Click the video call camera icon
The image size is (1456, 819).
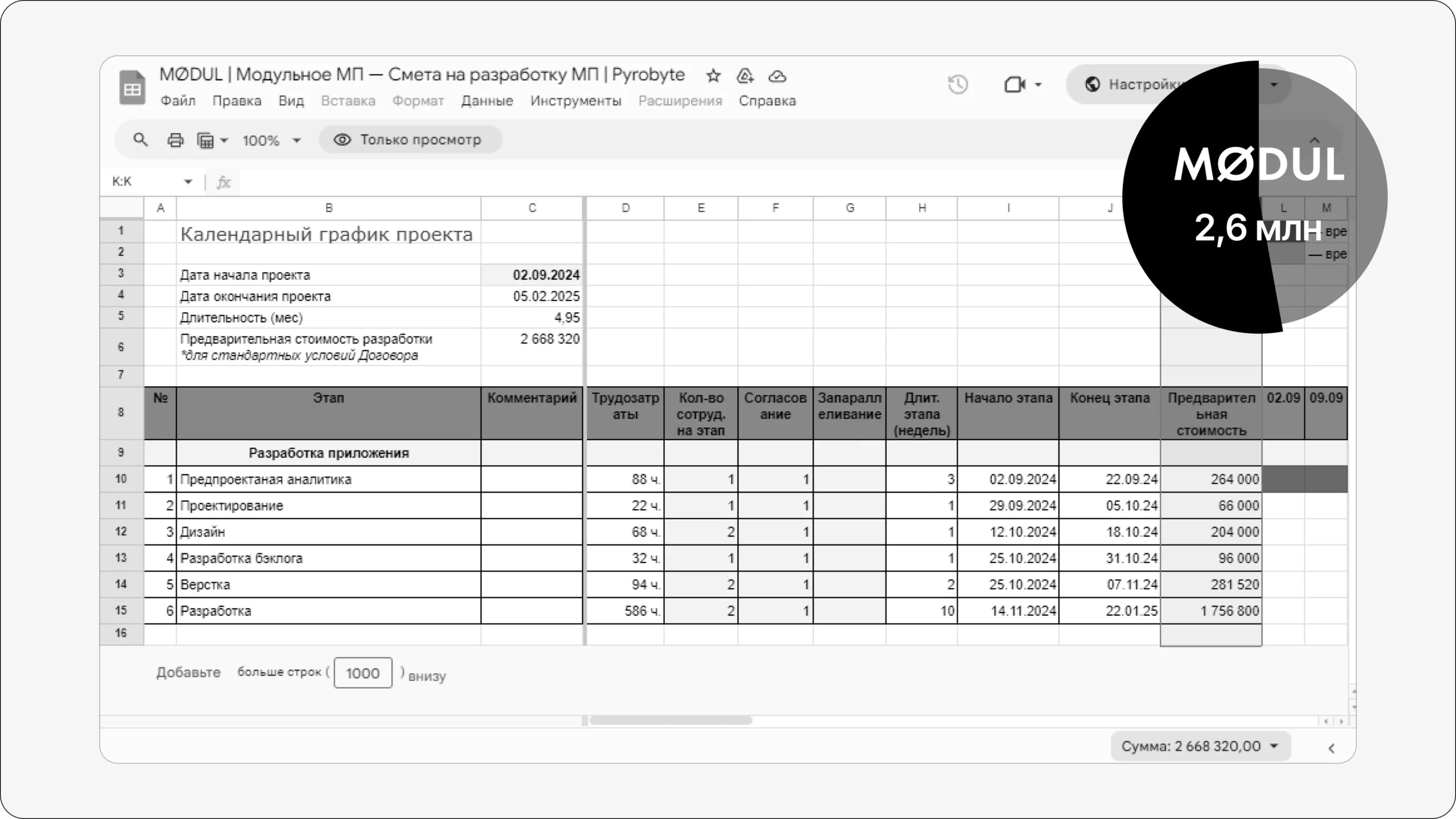[x=1015, y=85]
